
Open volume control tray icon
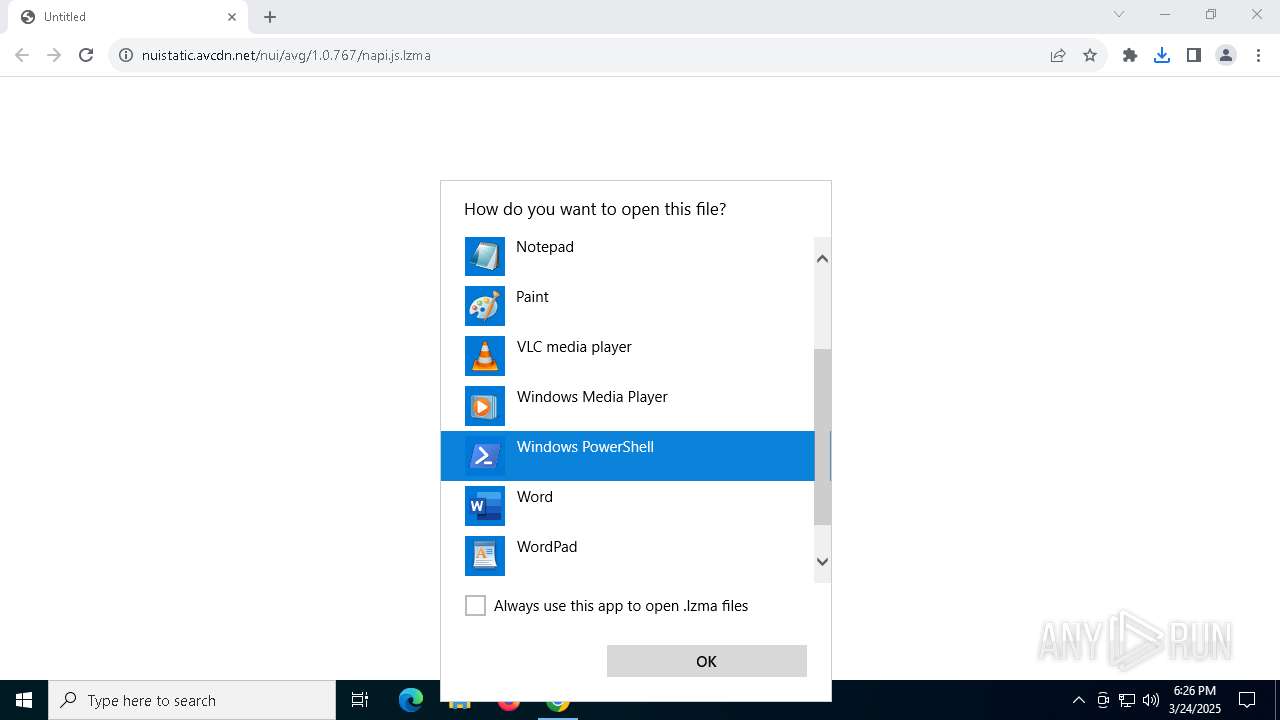click(x=1151, y=700)
